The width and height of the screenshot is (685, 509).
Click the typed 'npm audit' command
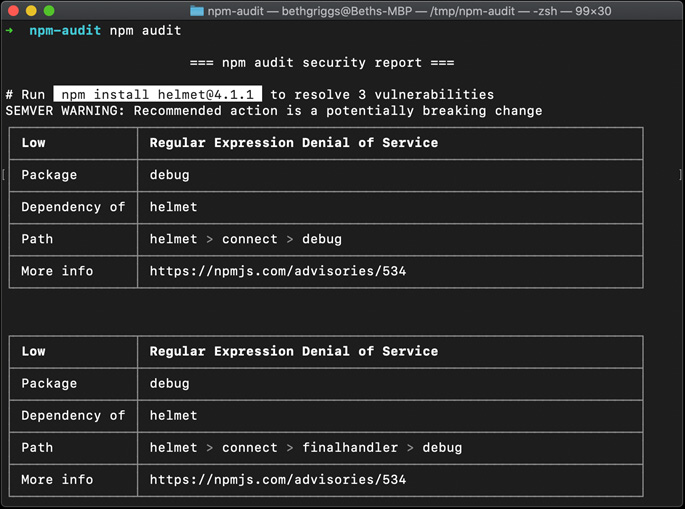point(145,30)
